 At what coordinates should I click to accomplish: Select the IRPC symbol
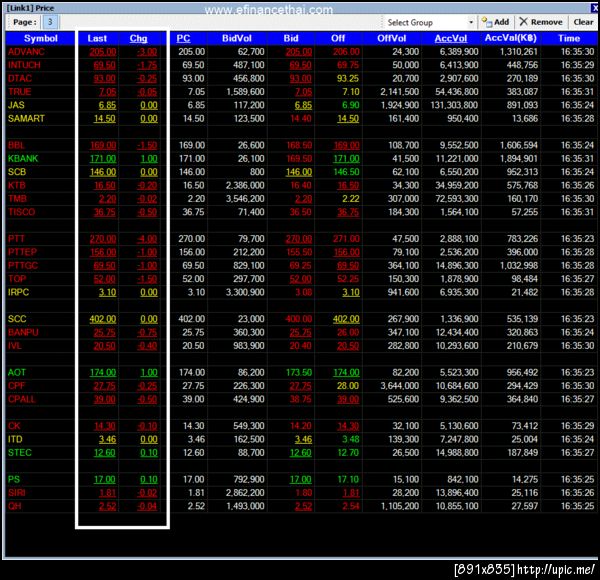pos(18,292)
